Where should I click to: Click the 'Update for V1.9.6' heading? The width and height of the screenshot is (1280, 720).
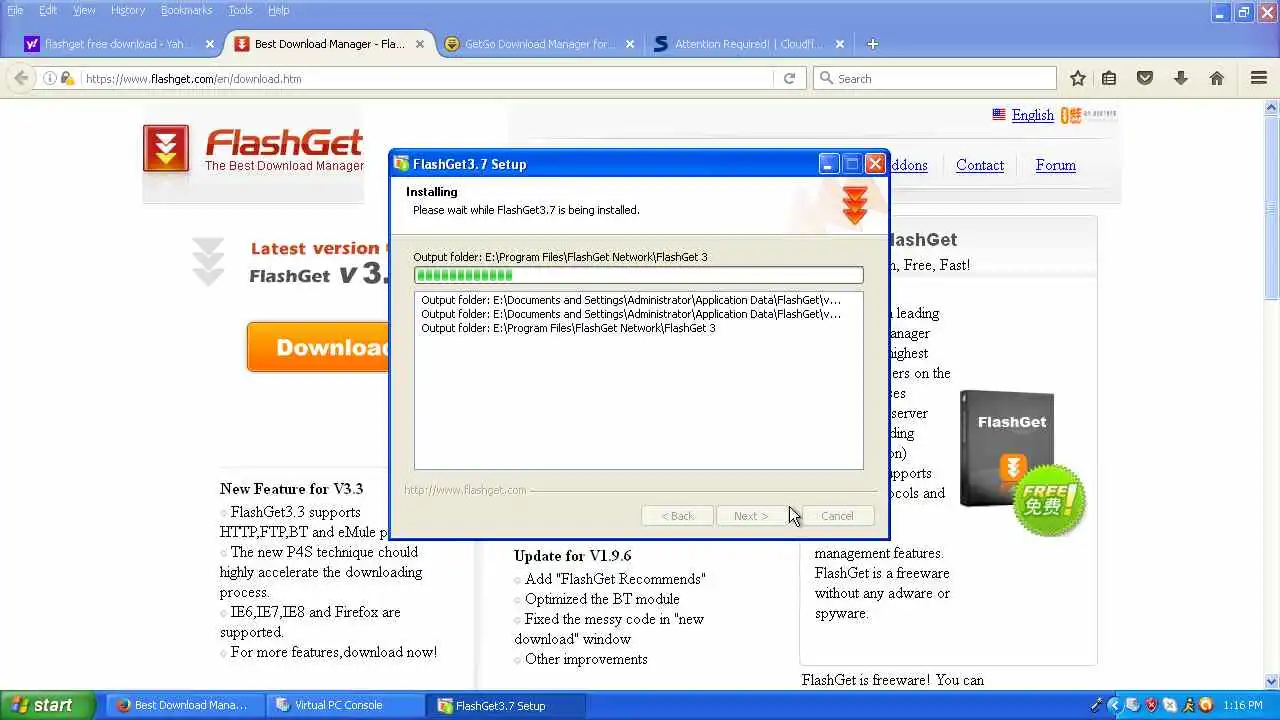click(572, 556)
